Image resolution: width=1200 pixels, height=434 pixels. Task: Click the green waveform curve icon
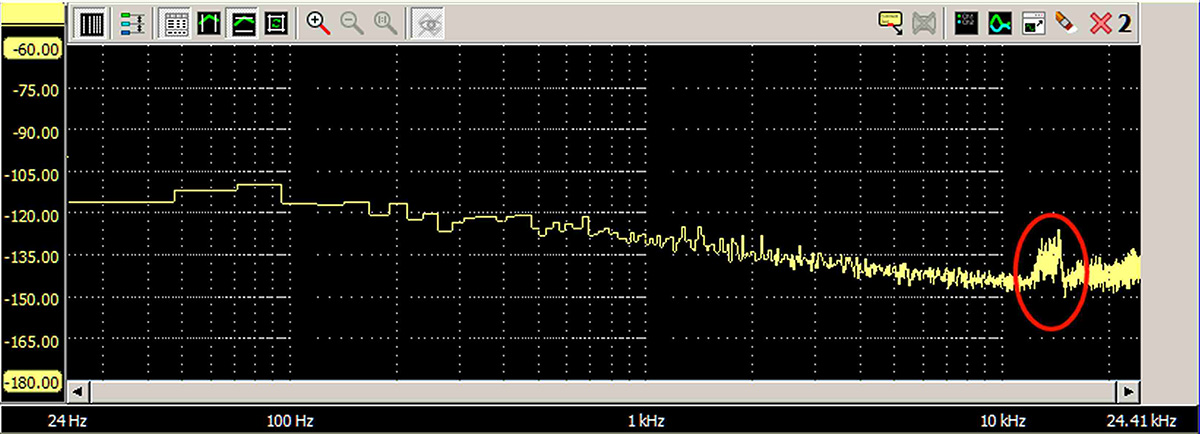click(999, 22)
